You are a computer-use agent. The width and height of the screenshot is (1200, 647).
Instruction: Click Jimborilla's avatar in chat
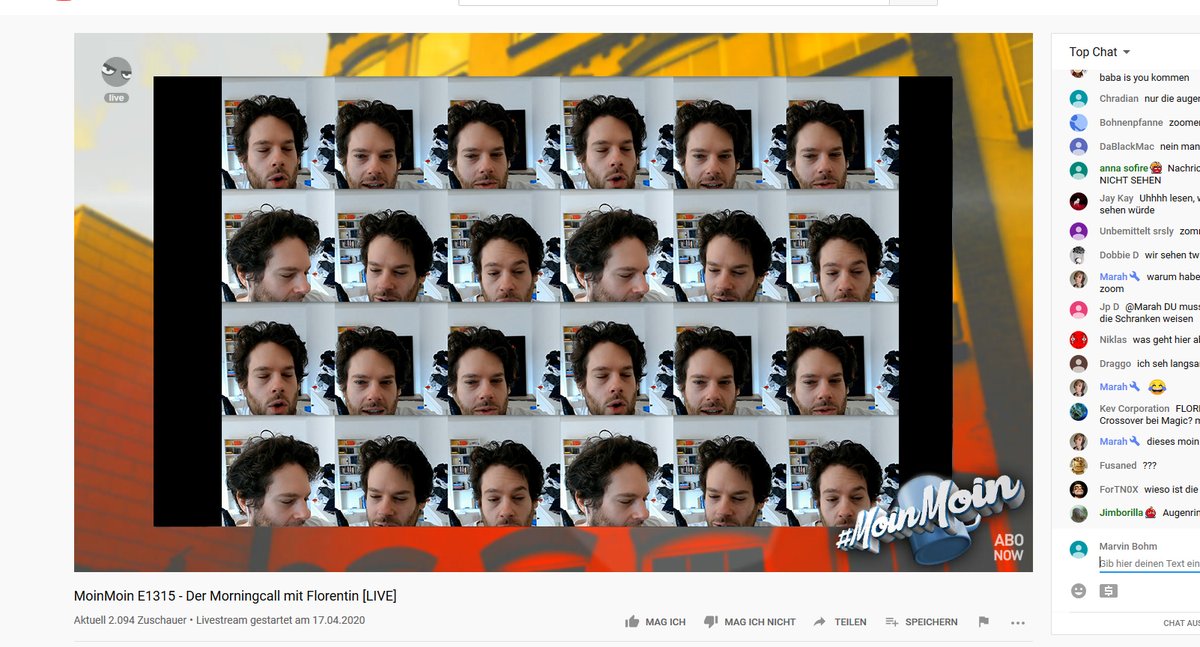(x=1078, y=513)
